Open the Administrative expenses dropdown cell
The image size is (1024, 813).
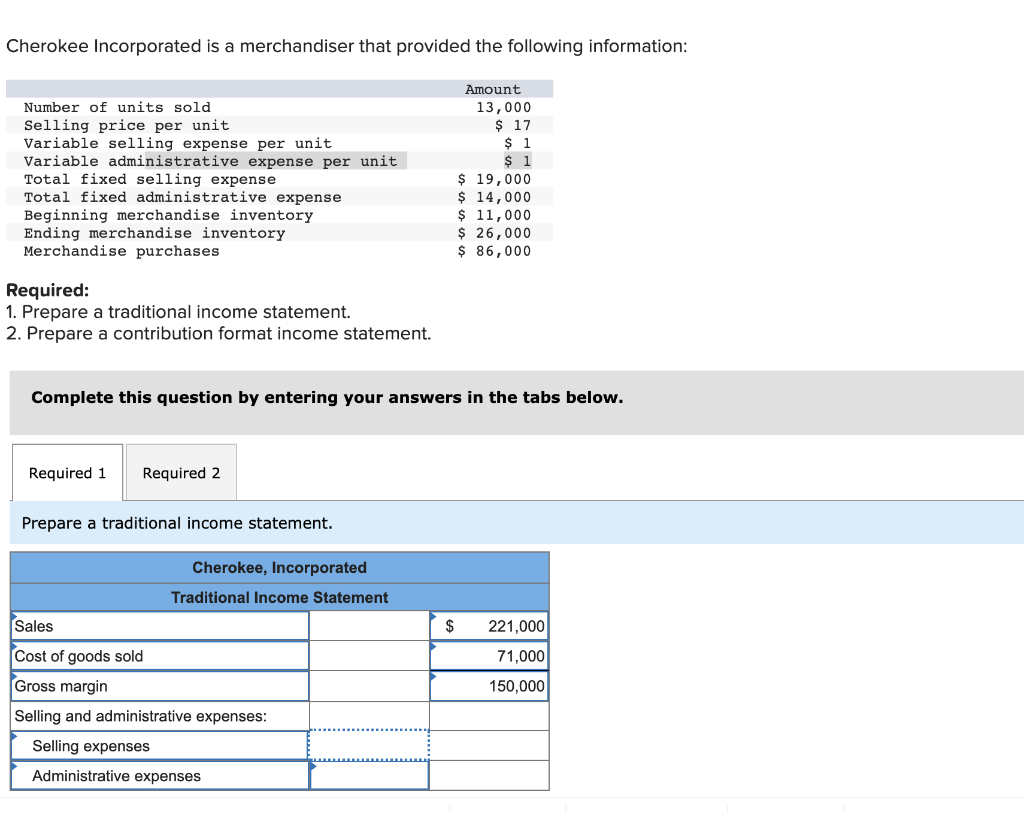click(x=160, y=776)
